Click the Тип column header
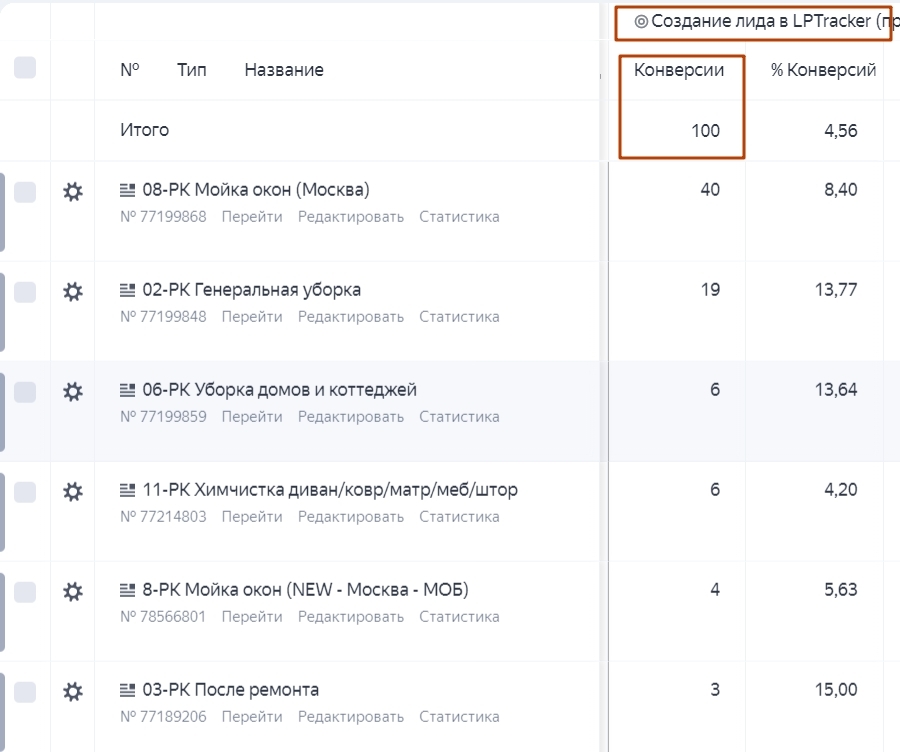The width and height of the screenshot is (900, 752). (x=192, y=70)
